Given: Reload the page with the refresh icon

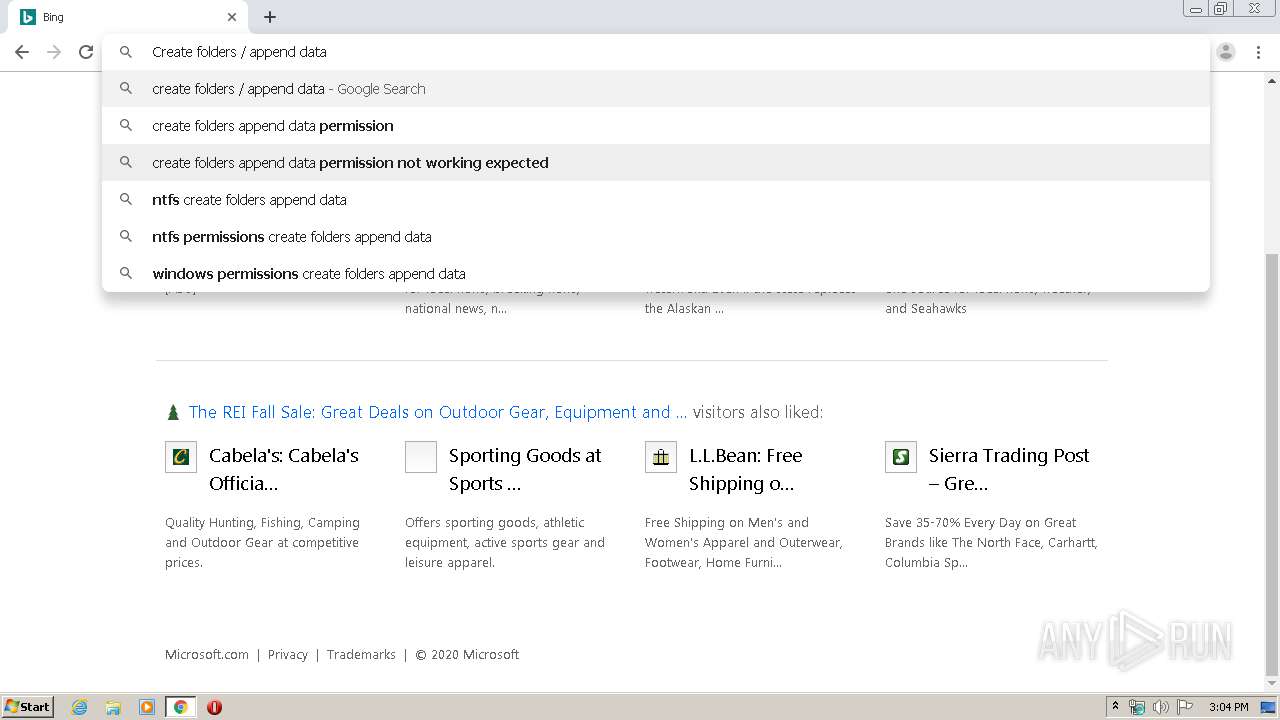Looking at the screenshot, I should (x=86, y=52).
